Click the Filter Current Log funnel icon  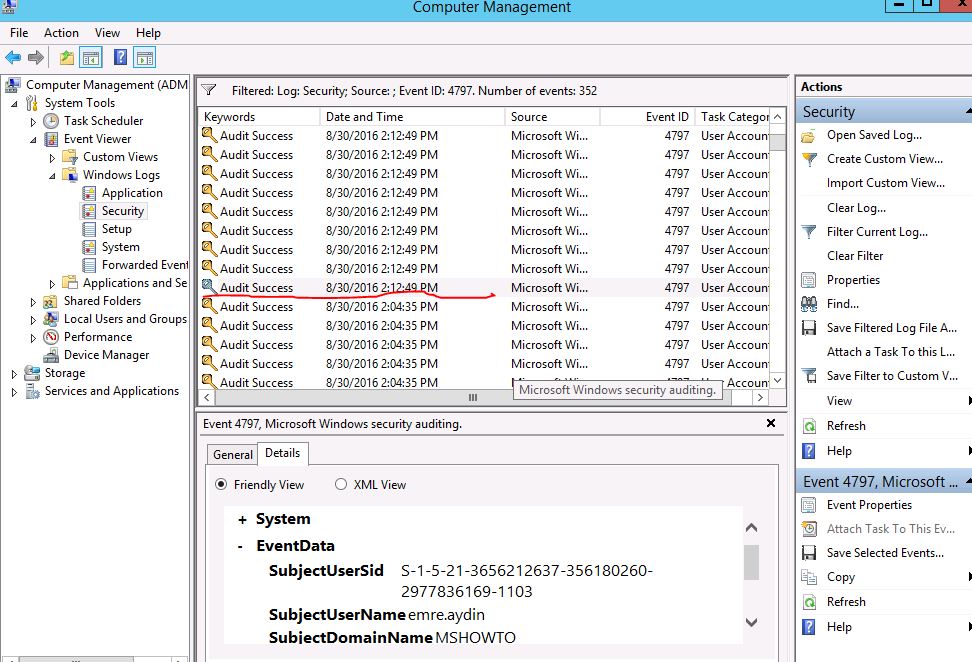[809, 232]
